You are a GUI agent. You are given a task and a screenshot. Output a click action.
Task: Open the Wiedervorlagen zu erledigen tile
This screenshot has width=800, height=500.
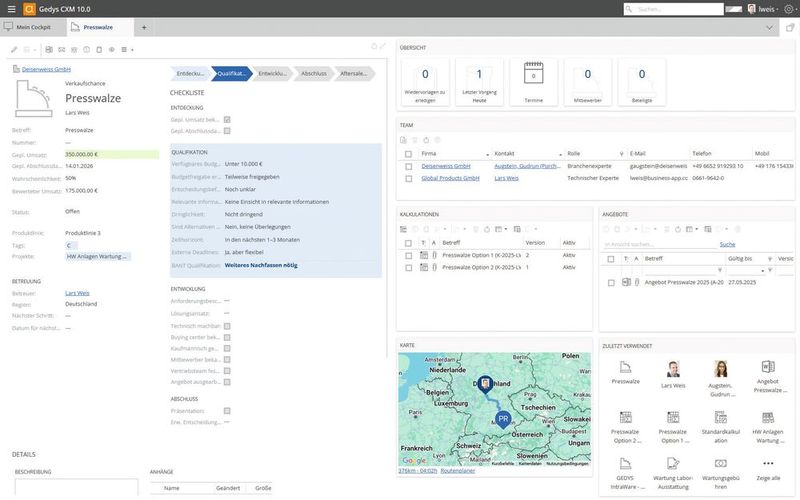tap(425, 82)
